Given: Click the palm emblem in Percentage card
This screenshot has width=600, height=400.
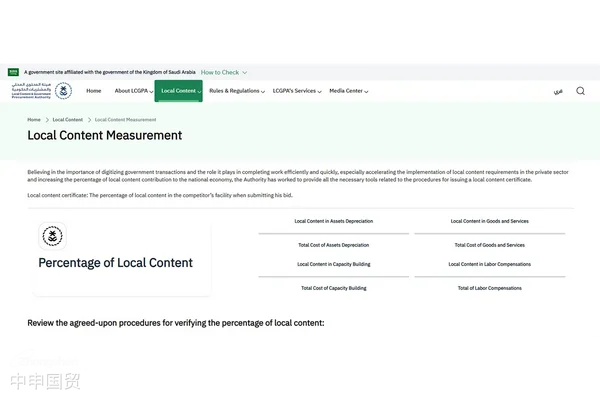Looking at the screenshot, I should [52, 237].
